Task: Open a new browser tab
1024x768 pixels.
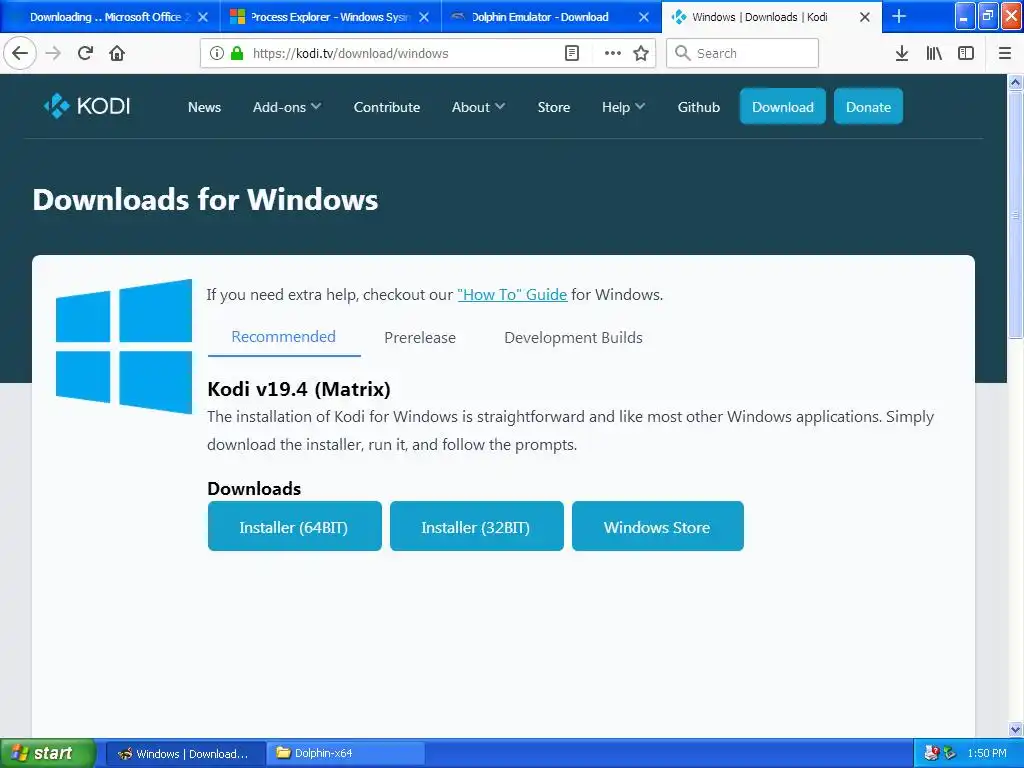Action: [899, 16]
